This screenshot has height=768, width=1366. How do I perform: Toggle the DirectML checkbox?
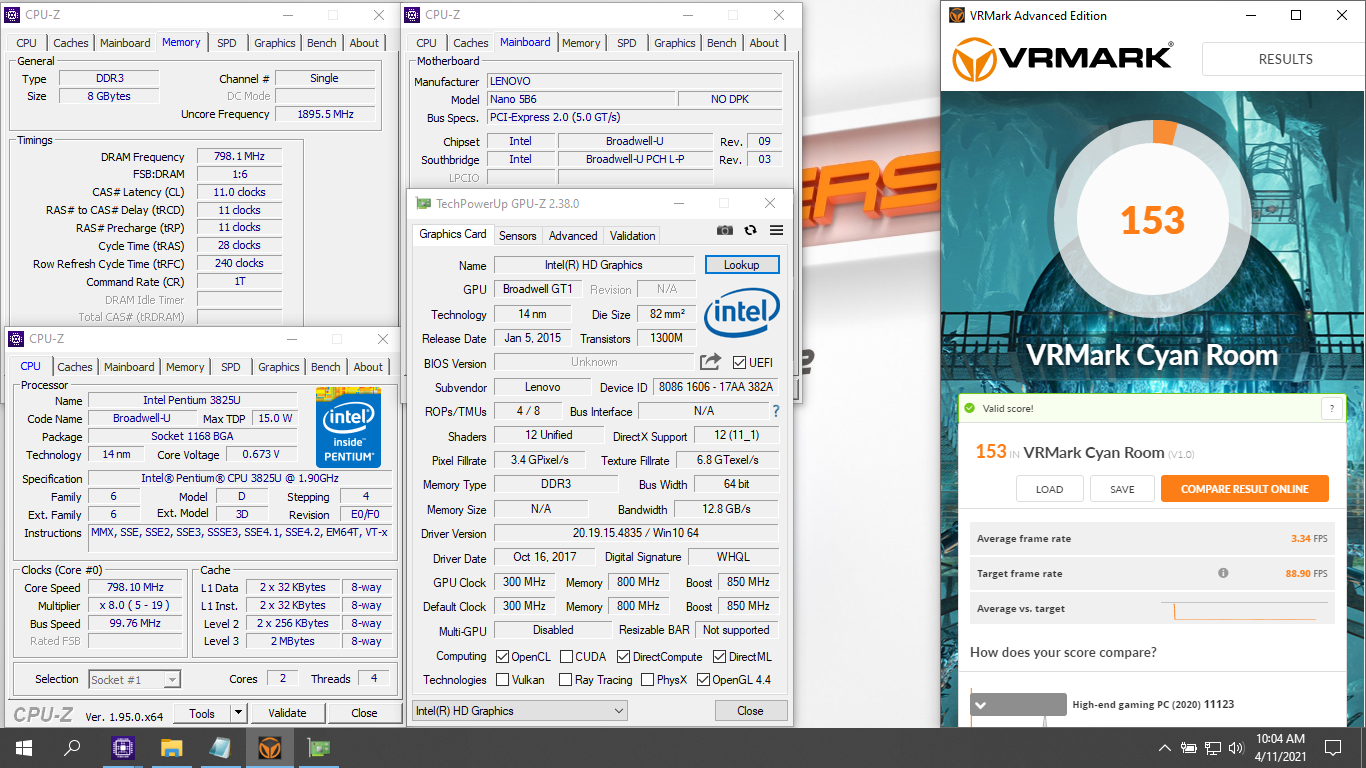(x=719, y=657)
